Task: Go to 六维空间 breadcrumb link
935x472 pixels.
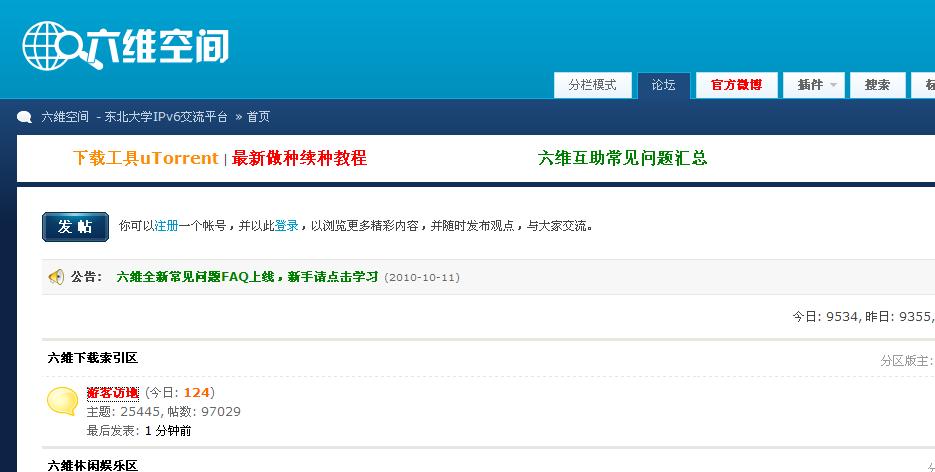Action: coord(65,117)
